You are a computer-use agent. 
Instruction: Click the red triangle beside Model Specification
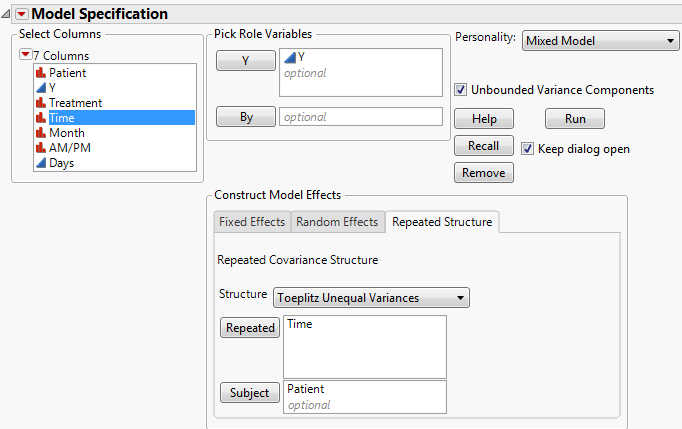[x=21, y=14]
